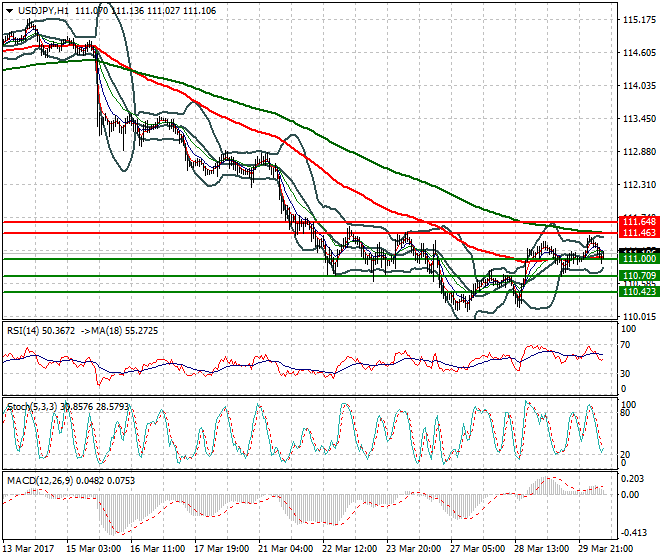
Task: Click the 114.035 price scale value
Action: click(x=639, y=85)
